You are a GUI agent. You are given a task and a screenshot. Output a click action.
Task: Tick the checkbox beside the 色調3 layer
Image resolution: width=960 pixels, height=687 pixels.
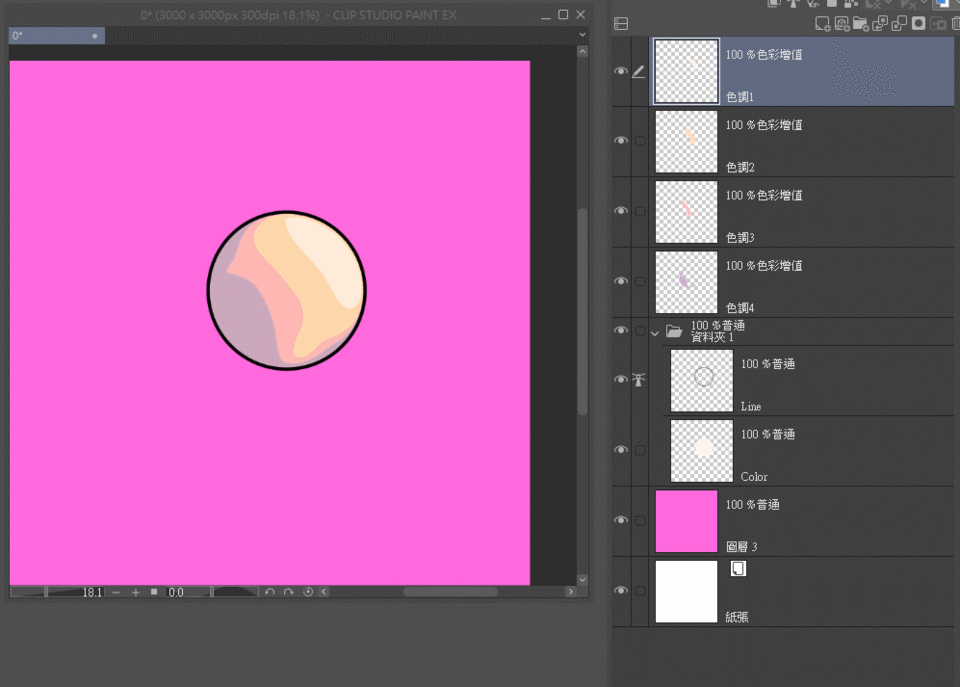tap(640, 211)
